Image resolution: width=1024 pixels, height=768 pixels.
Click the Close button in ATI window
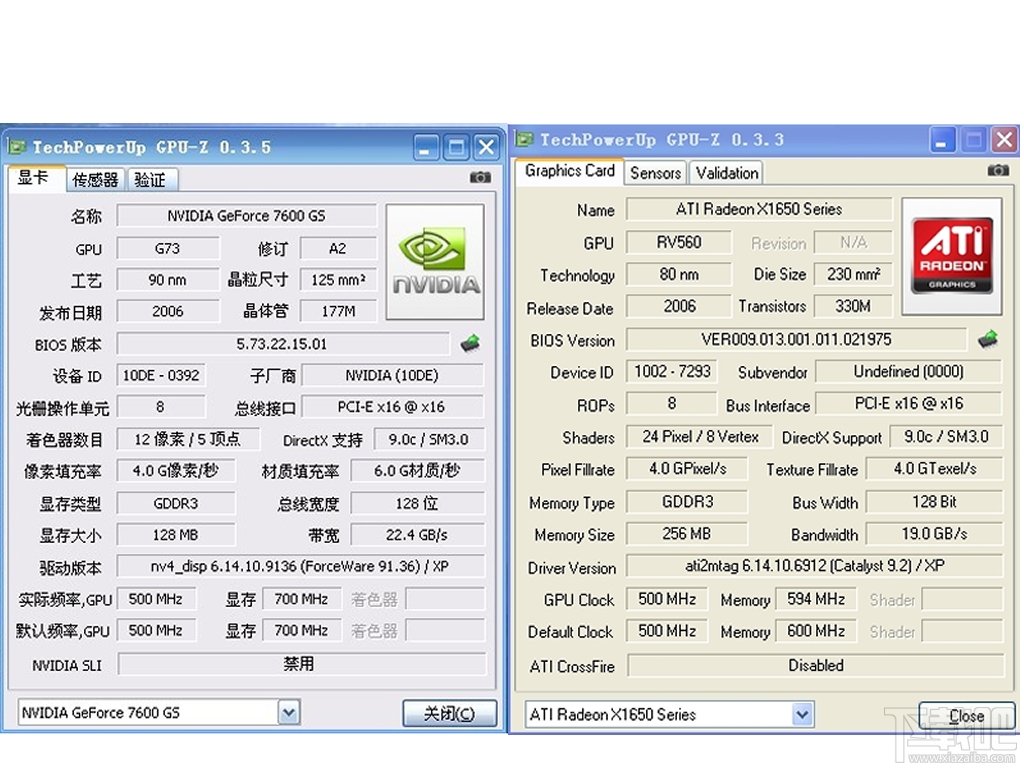[967, 716]
